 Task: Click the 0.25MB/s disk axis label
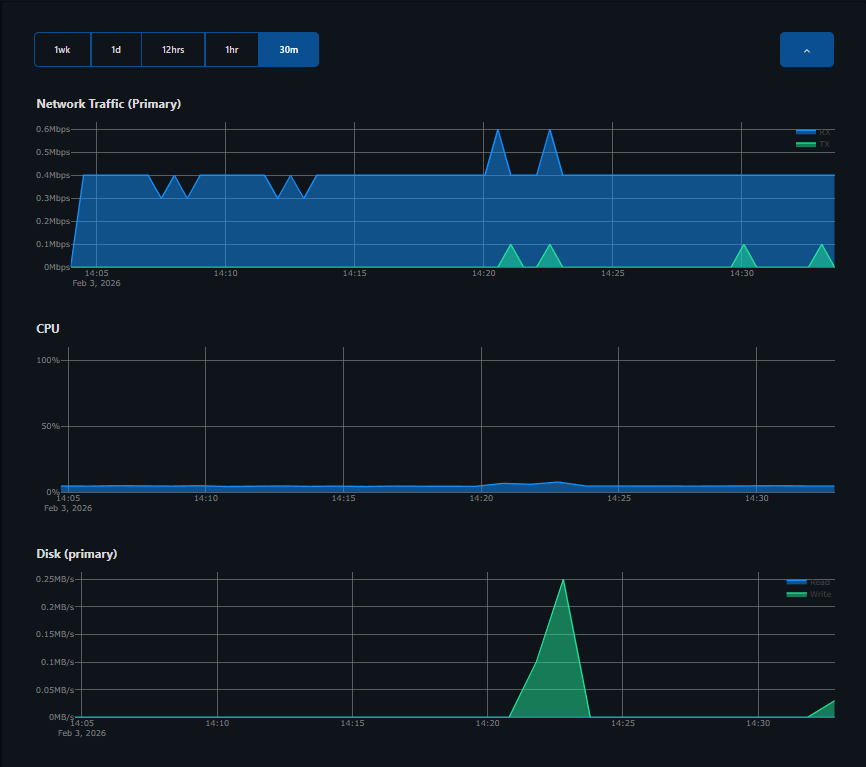(x=55, y=579)
